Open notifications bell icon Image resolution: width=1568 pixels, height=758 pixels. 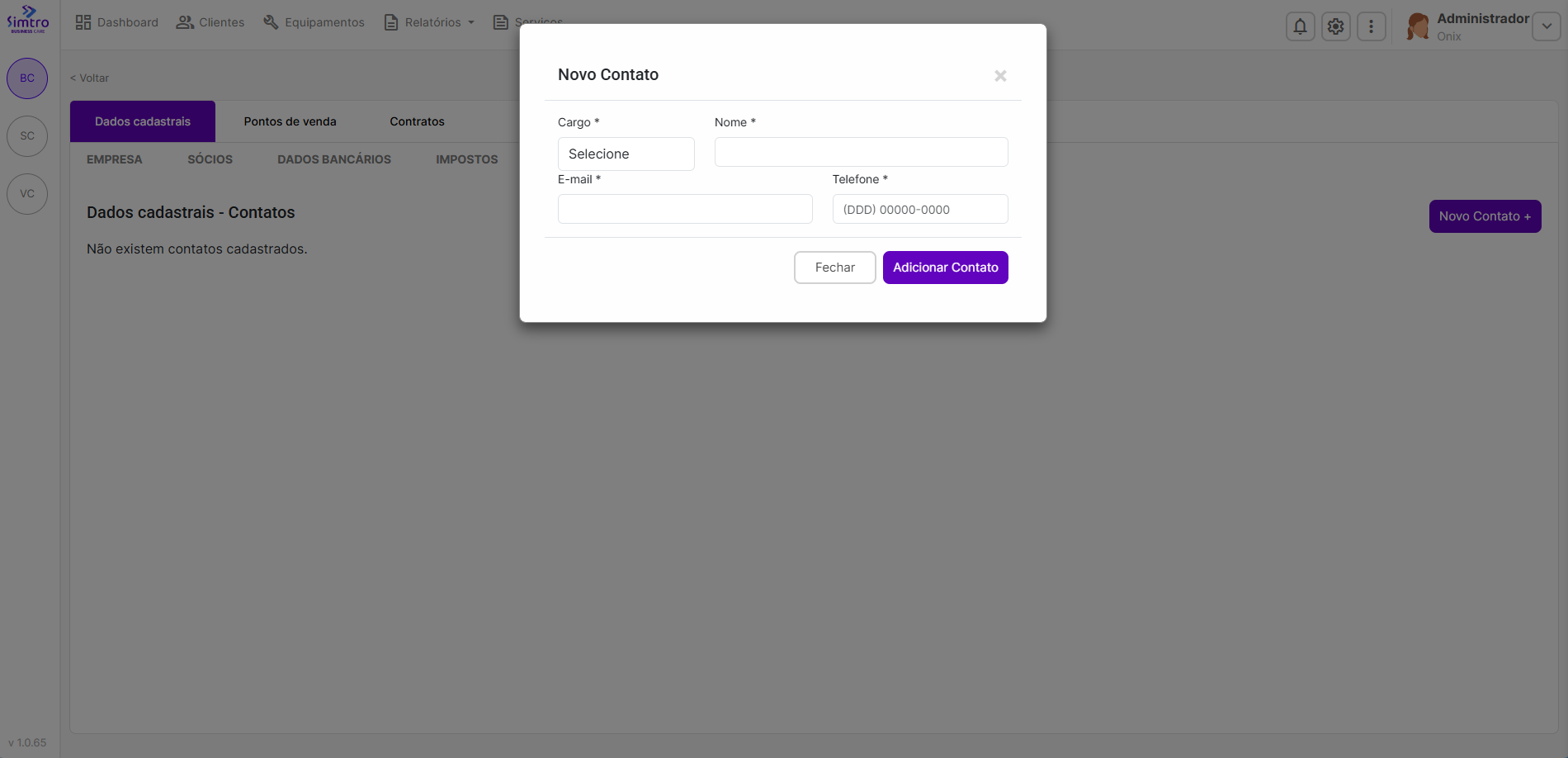[1300, 26]
